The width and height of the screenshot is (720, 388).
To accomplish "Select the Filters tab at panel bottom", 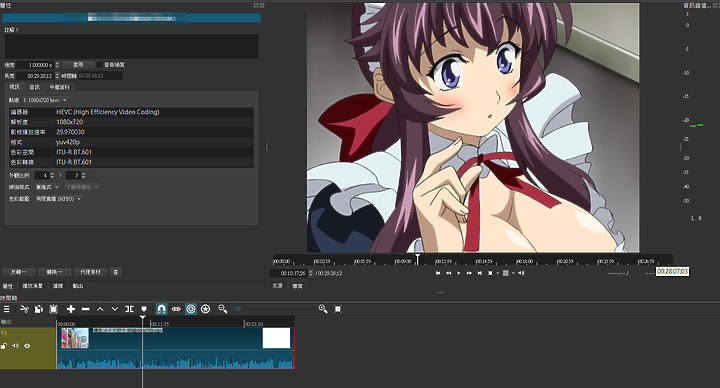I will pyautogui.click(x=58, y=286).
